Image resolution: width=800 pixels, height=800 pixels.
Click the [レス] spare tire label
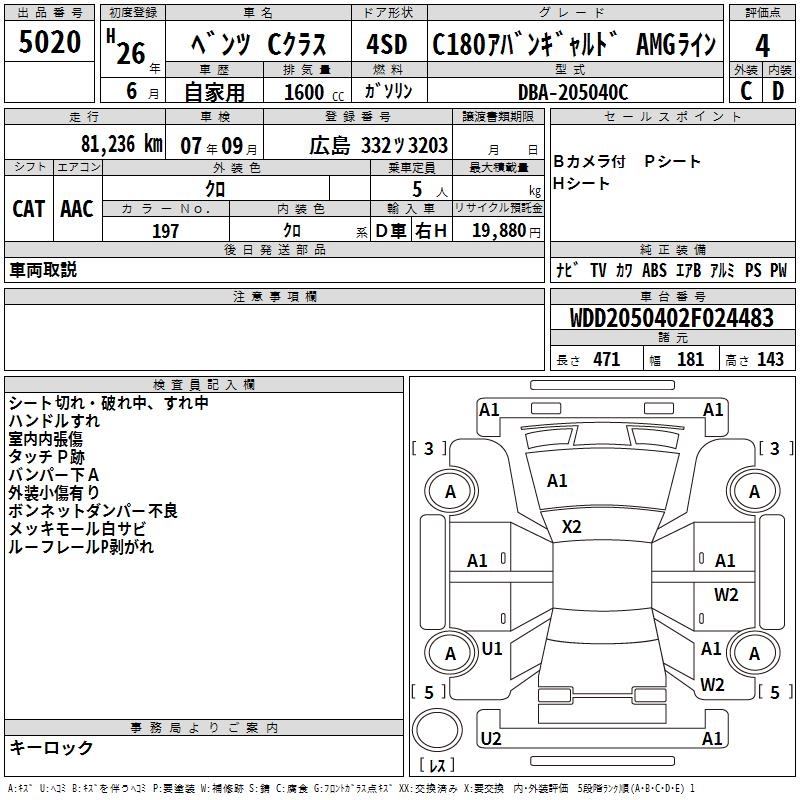click(x=437, y=765)
